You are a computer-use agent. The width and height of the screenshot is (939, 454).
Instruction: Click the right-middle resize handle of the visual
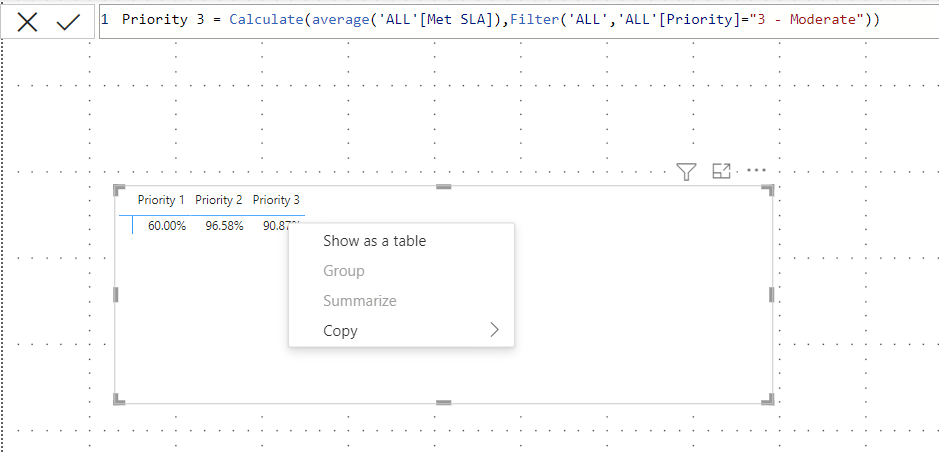click(771, 295)
